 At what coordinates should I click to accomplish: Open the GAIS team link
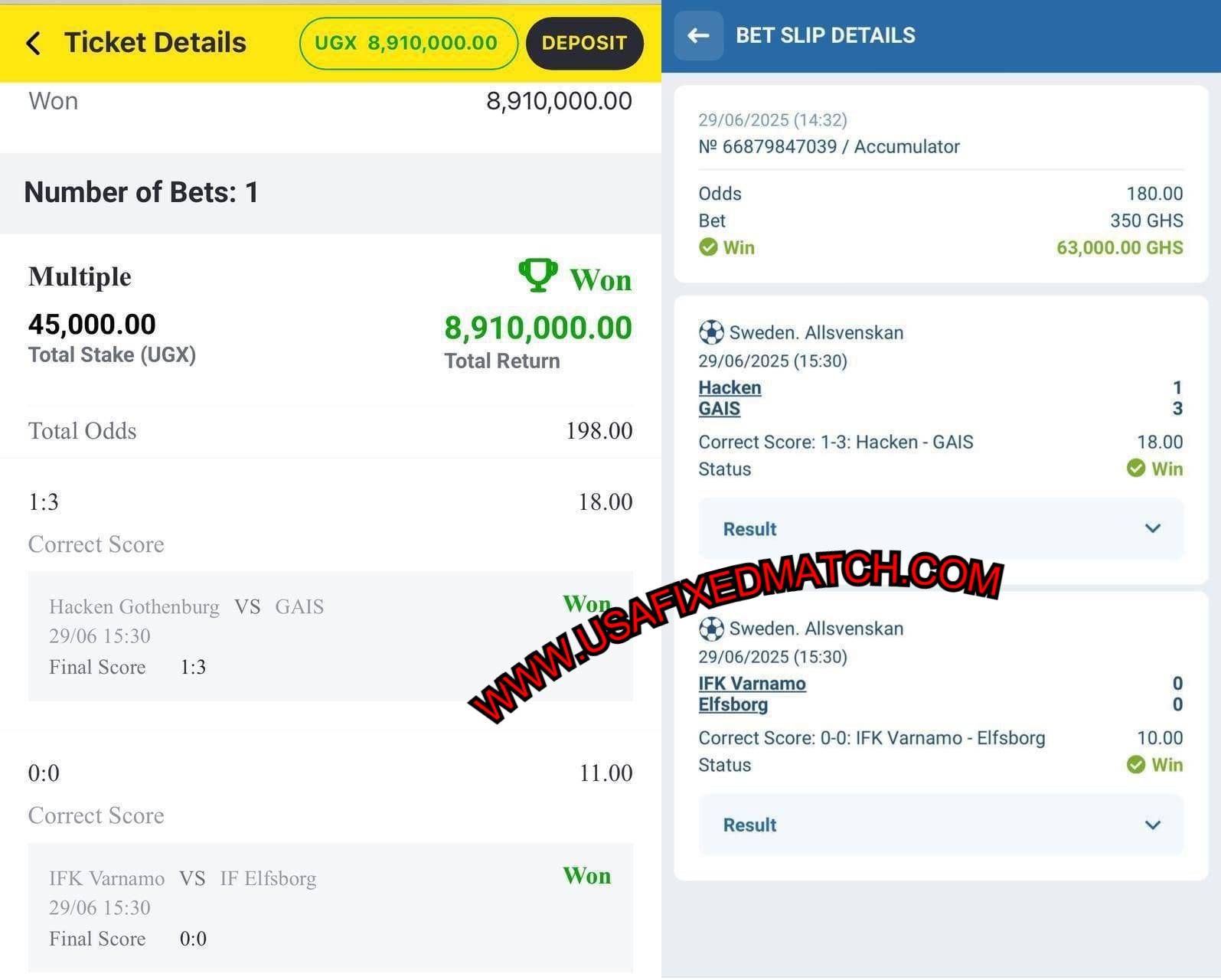719,409
